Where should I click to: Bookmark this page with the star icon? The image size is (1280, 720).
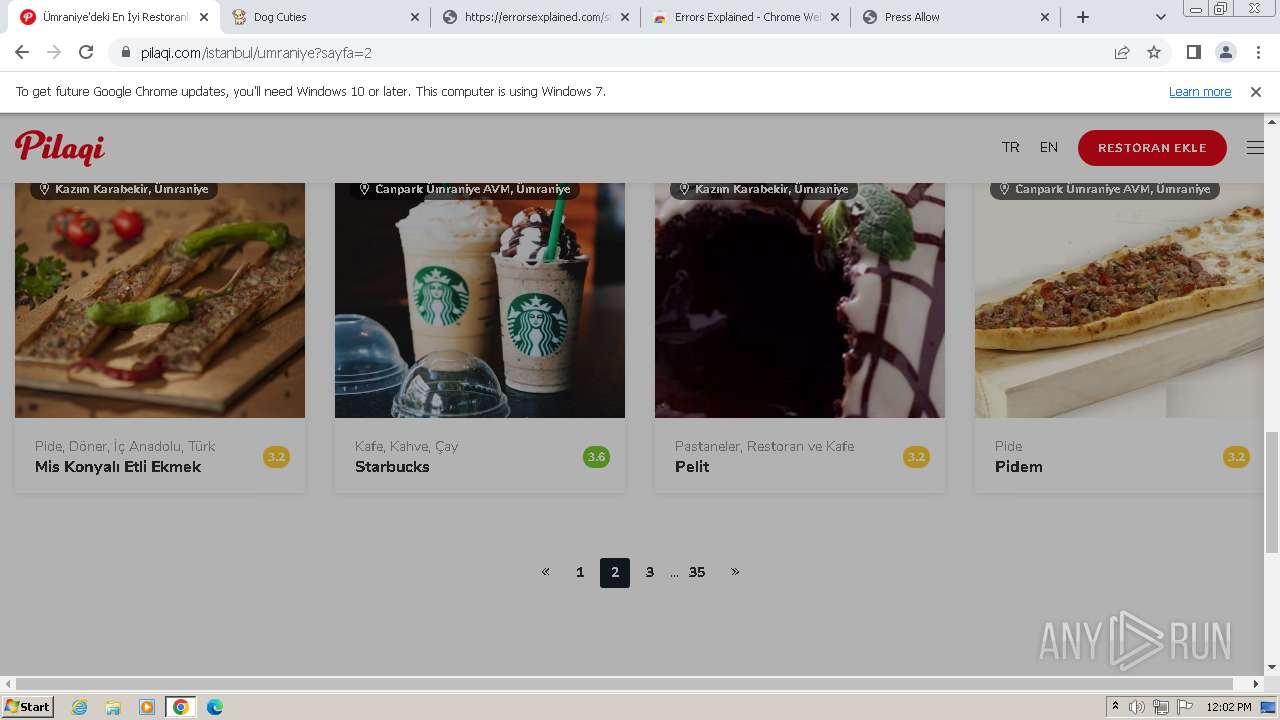pyautogui.click(x=1154, y=52)
